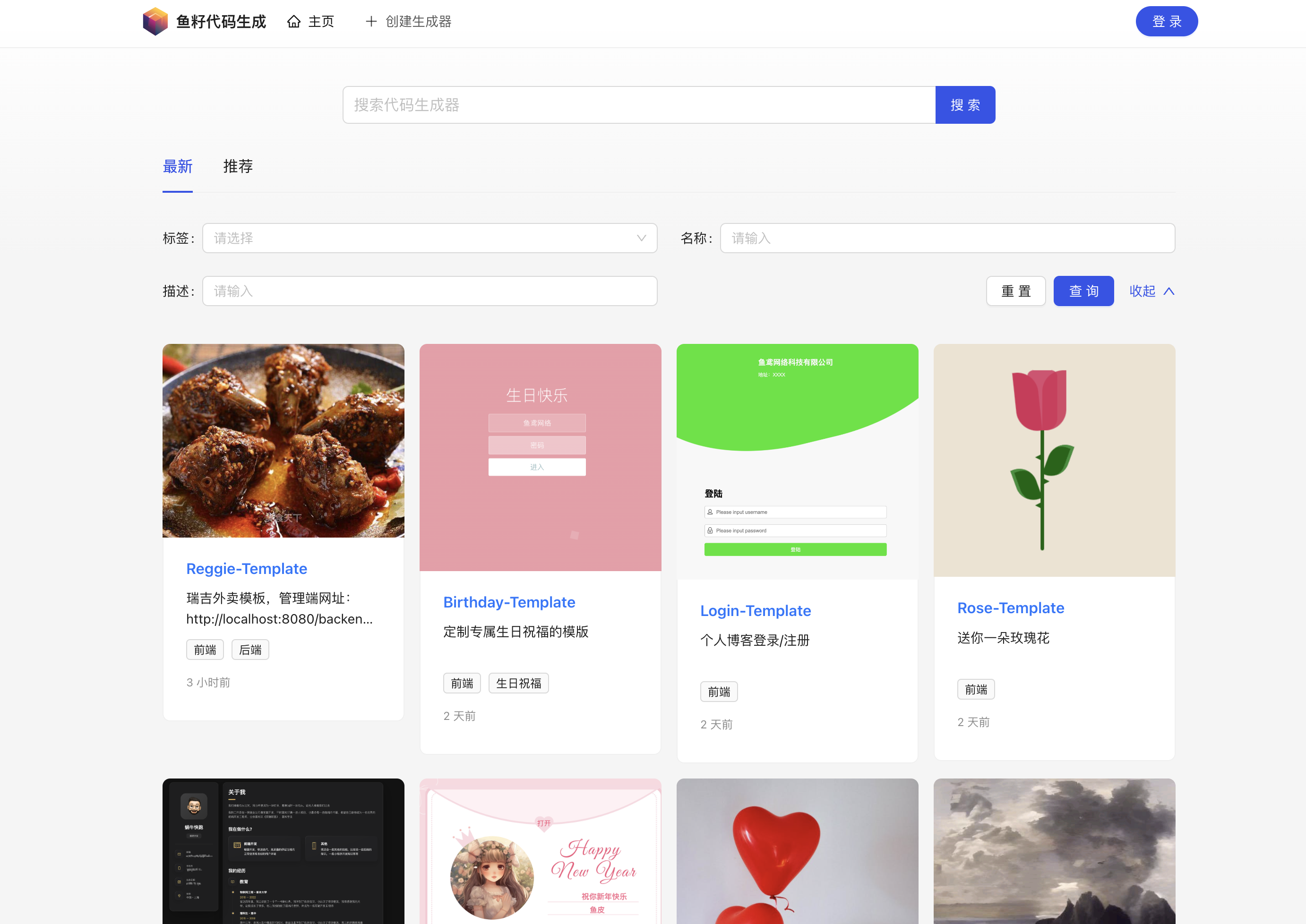
Task: Switch to the 推荐 tab
Action: [238, 167]
